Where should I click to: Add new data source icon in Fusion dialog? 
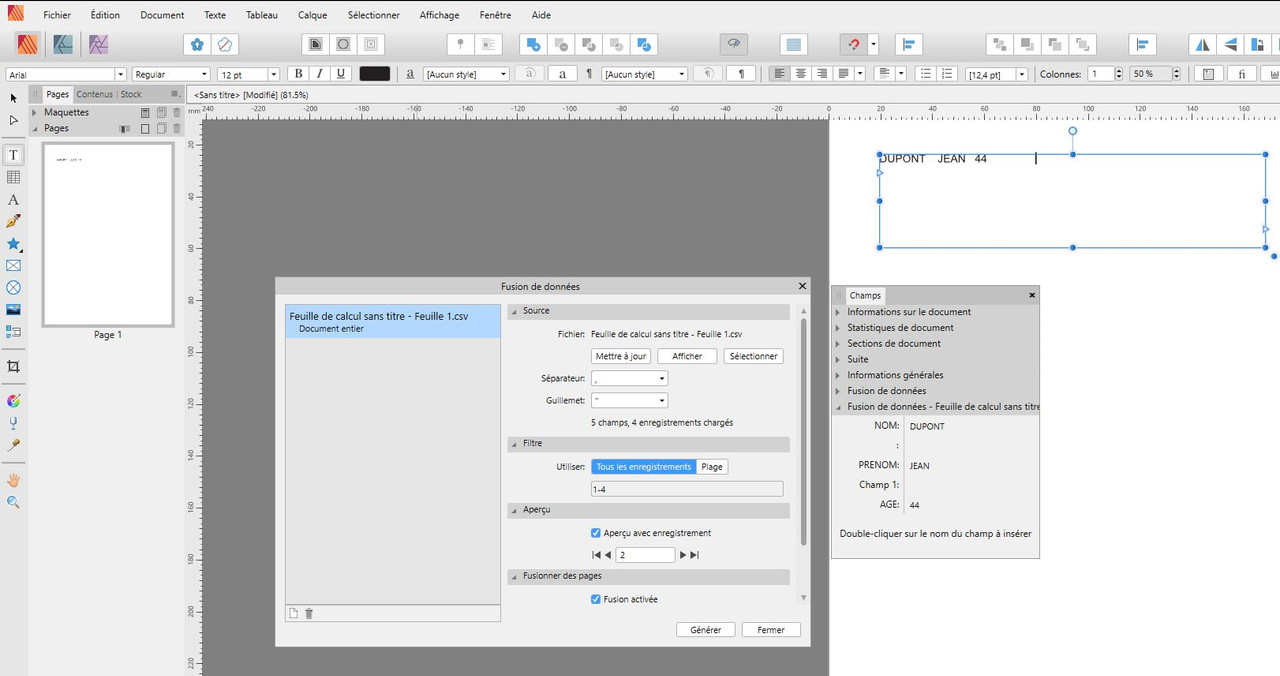pyautogui.click(x=293, y=613)
